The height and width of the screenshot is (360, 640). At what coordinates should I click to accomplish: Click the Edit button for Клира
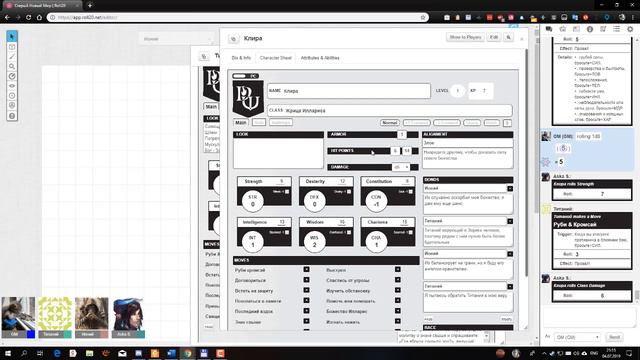494,37
